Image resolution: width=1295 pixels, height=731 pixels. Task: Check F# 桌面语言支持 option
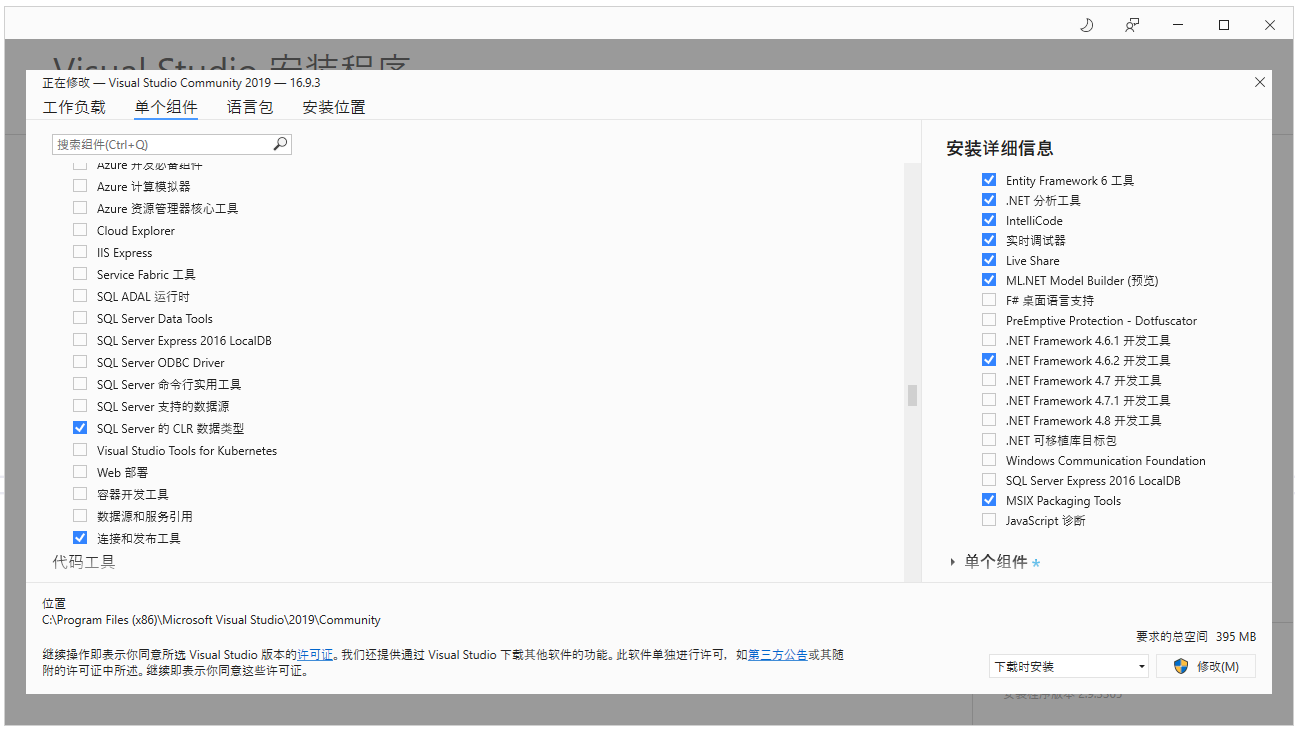(x=989, y=300)
